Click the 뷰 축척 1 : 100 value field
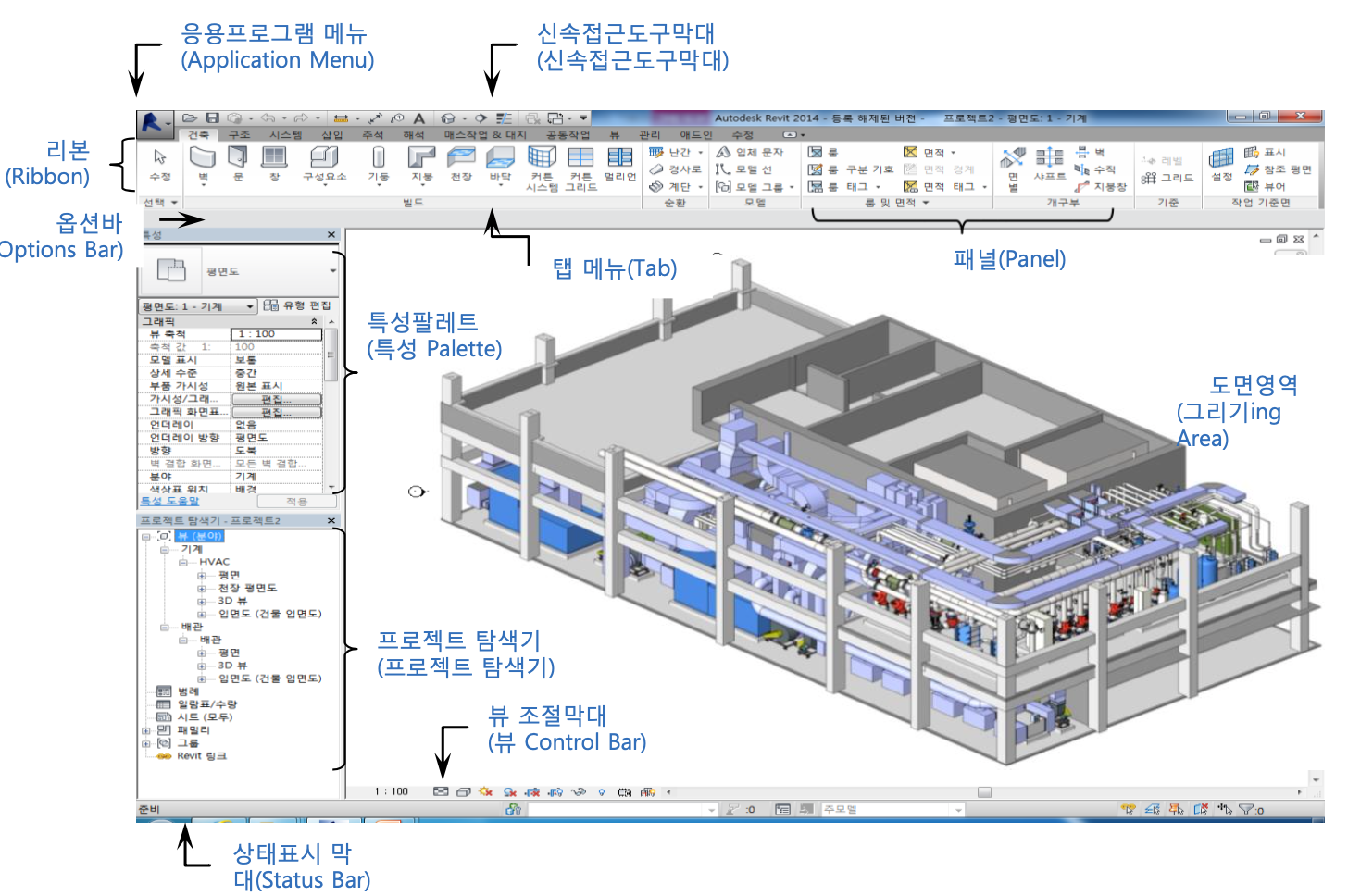Image resolution: width=1348 pixels, height=896 pixels. 276,334
